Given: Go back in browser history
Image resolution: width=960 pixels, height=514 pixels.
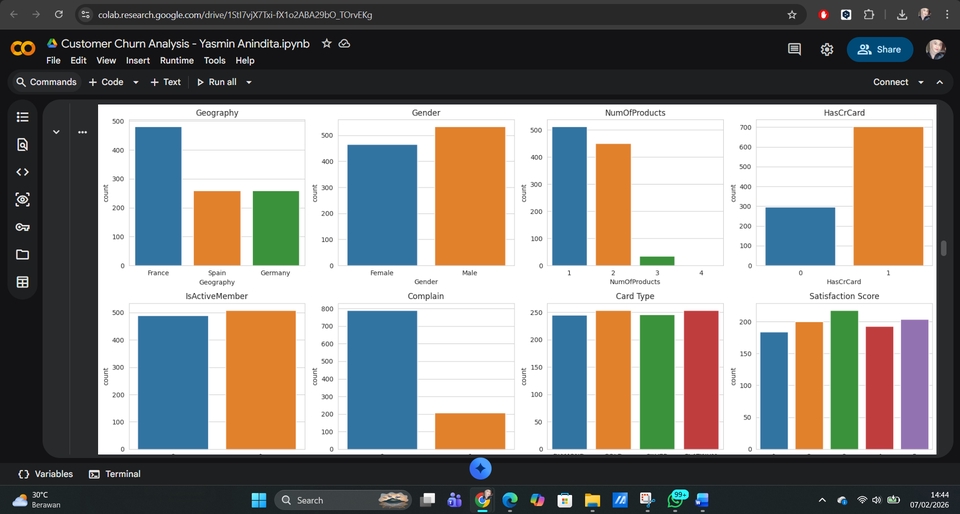Looking at the screenshot, I should [x=13, y=14].
